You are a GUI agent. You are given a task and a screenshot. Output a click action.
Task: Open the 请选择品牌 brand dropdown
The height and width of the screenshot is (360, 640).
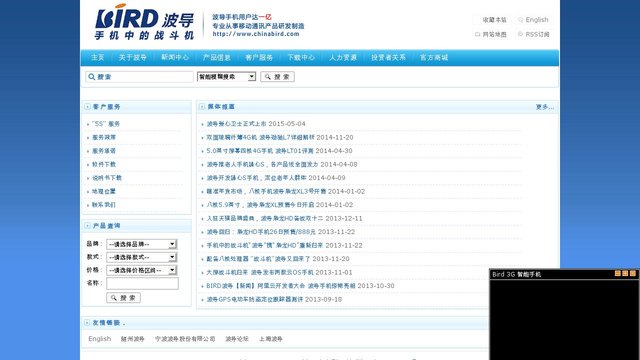point(142,244)
